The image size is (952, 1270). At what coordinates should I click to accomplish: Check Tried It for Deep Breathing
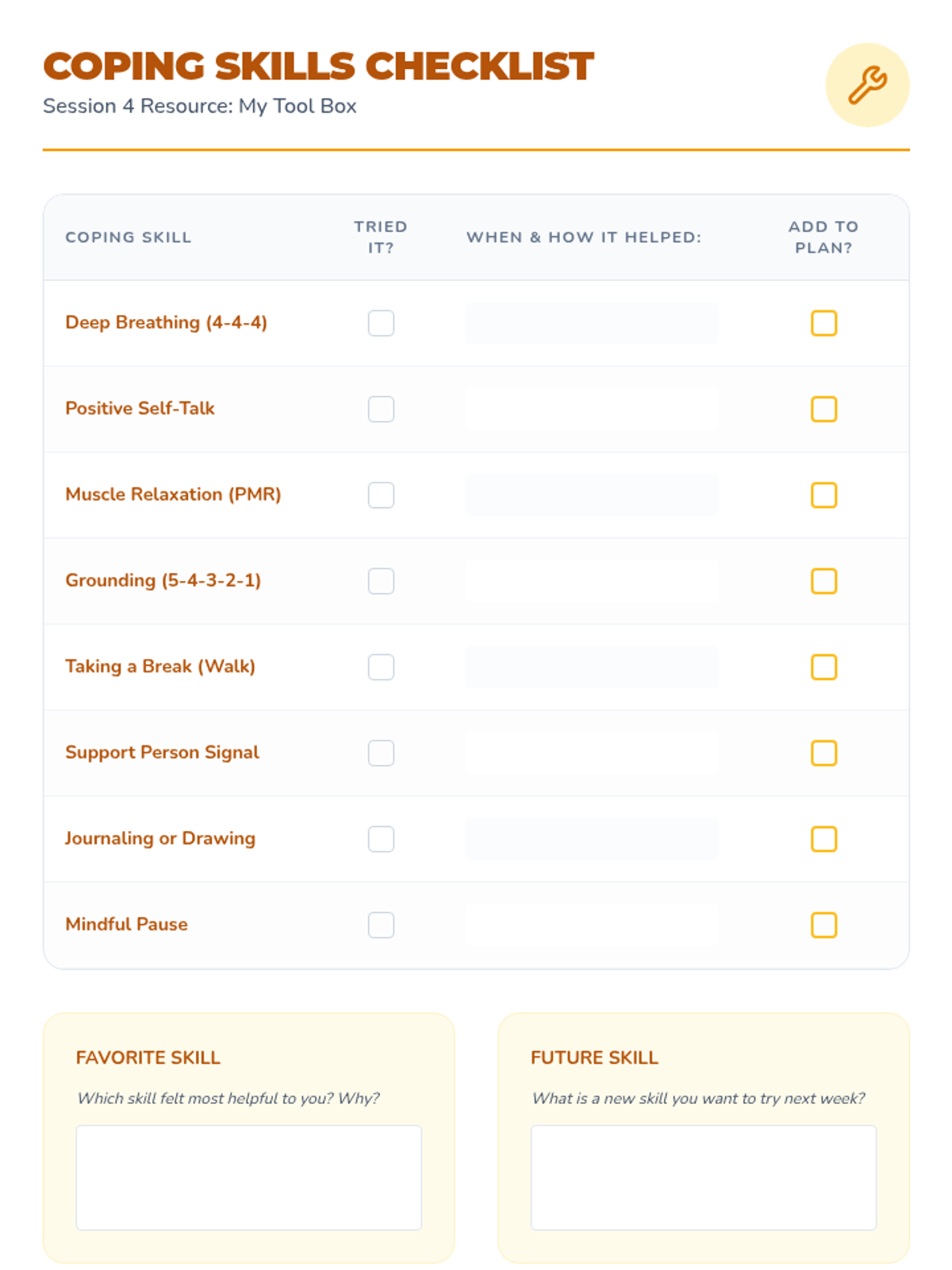[x=381, y=323]
